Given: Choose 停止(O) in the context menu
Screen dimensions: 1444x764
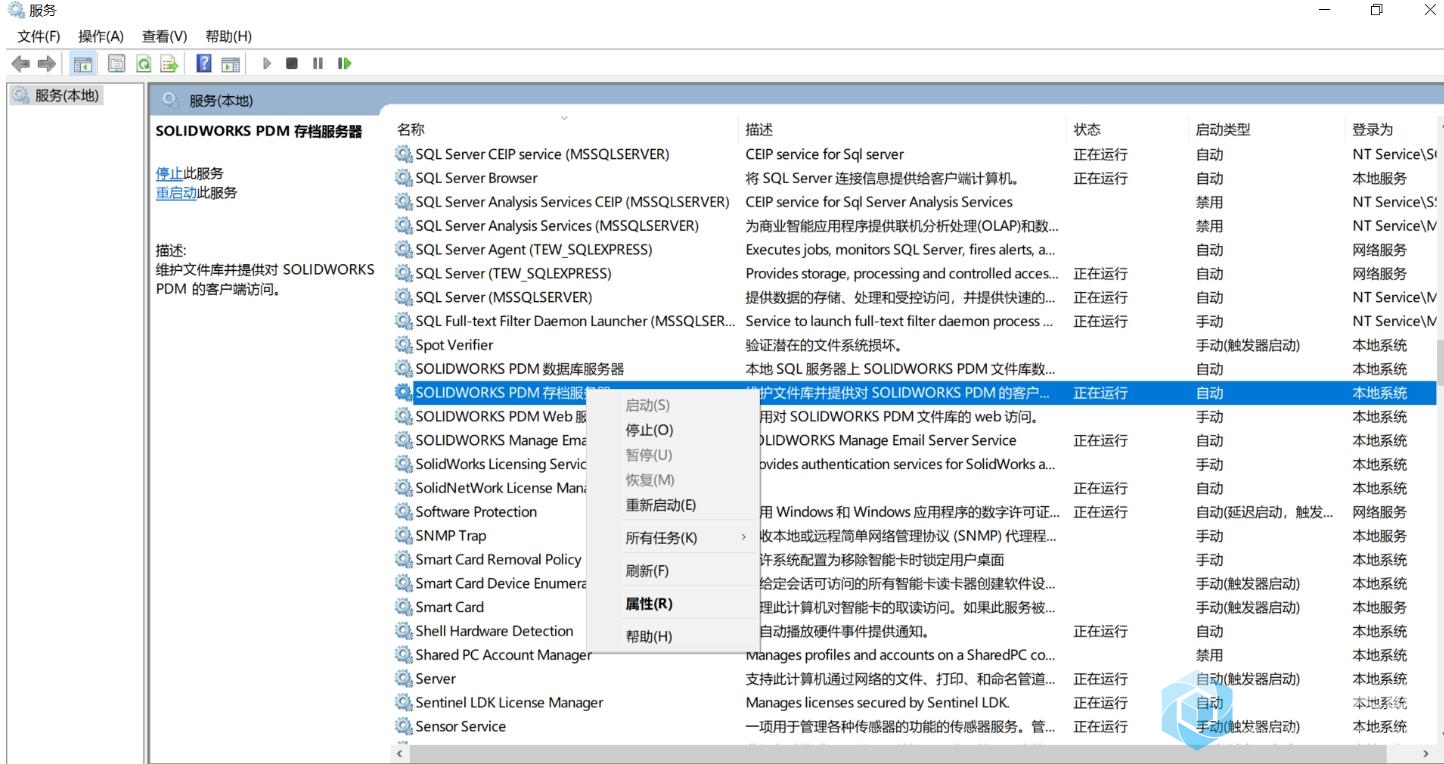Looking at the screenshot, I should 672,430.
